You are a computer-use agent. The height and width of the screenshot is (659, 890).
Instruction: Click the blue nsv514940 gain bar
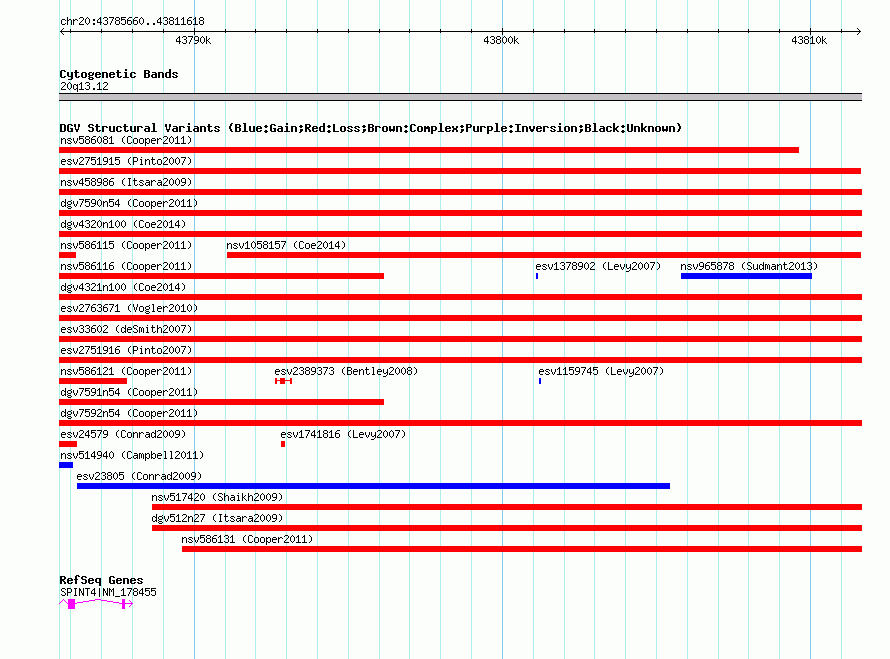pyautogui.click(x=66, y=465)
